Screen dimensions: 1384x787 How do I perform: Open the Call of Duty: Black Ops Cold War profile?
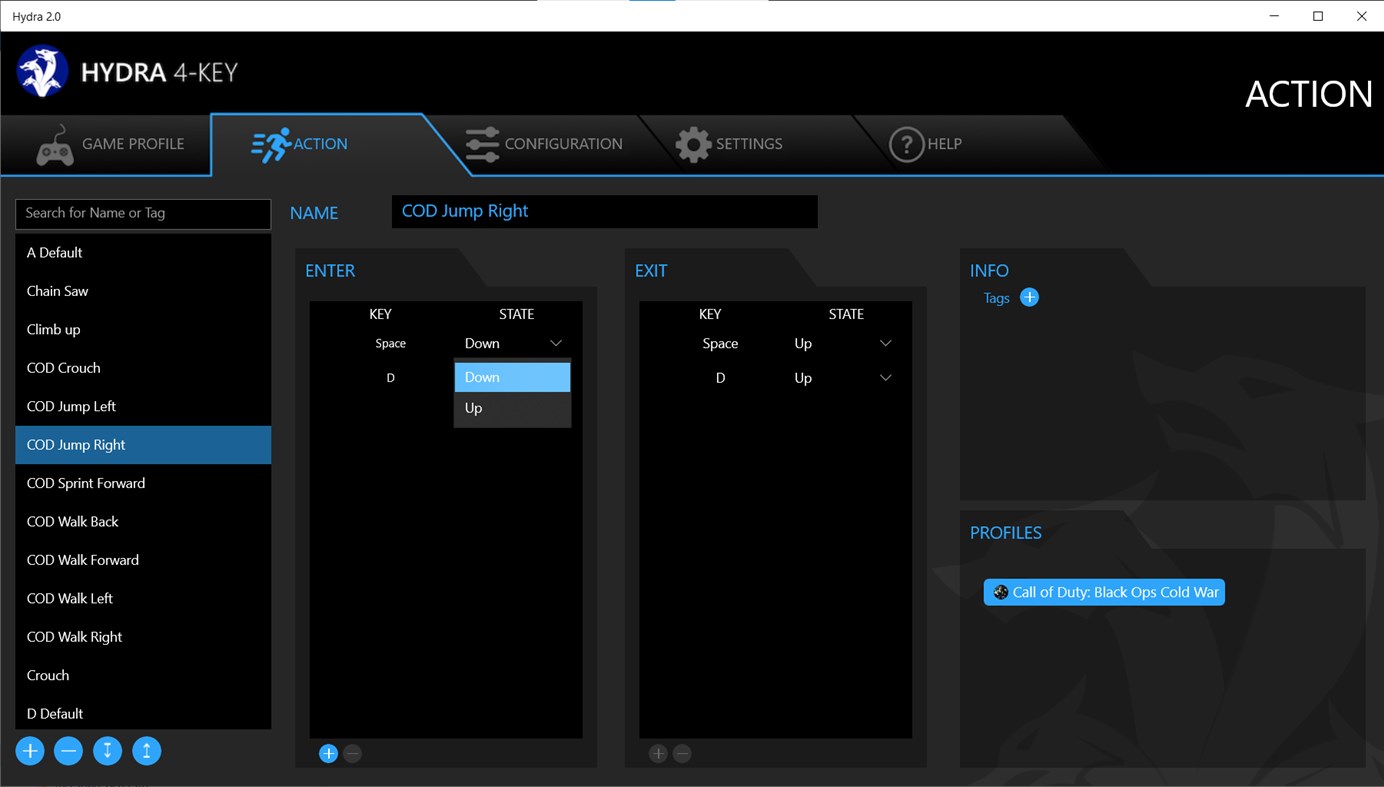click(x=1103, y=591)
